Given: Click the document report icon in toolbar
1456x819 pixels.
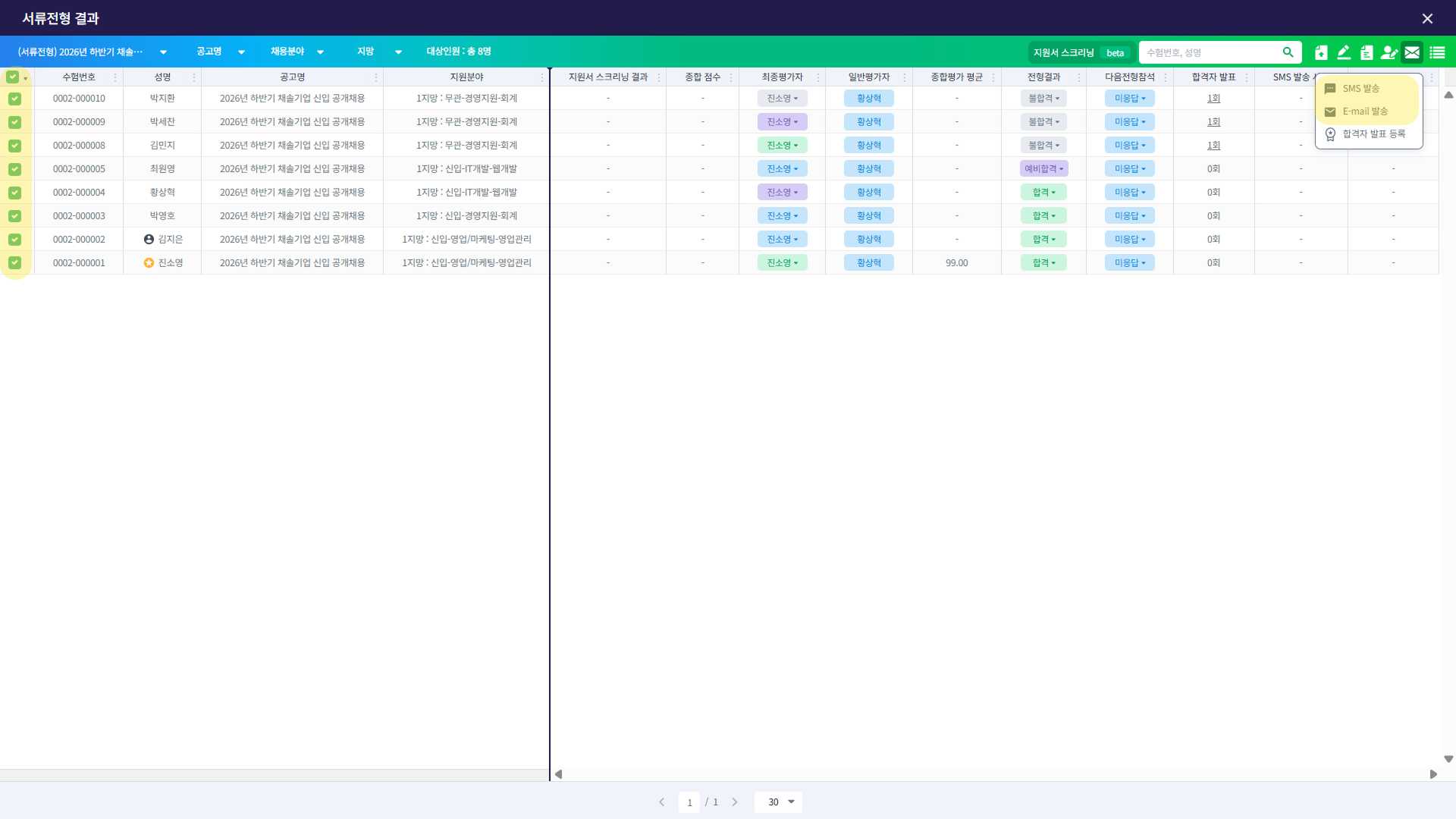Looking at the screenshot, I should pyautogui.click(x=1367, y=52).
